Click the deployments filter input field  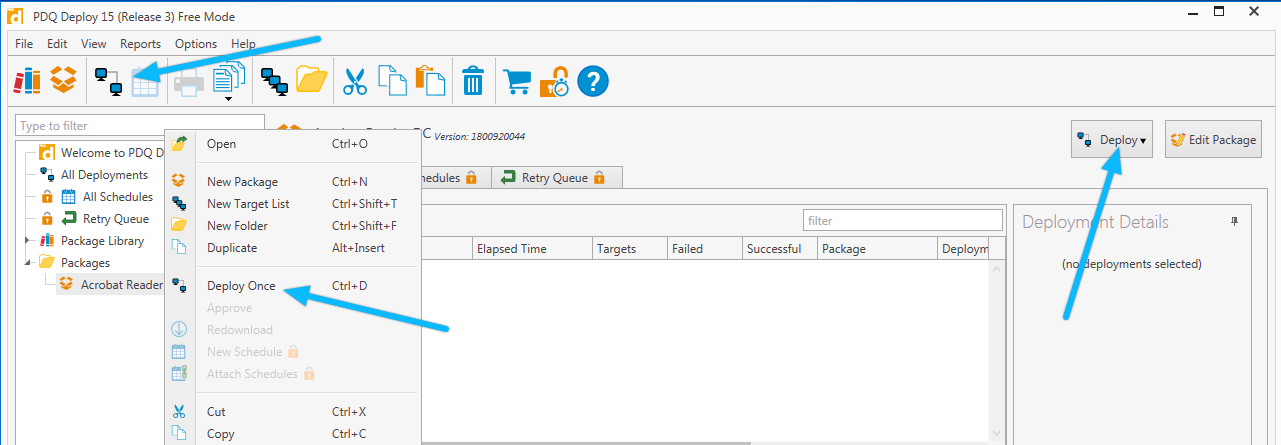click(902, 220)
